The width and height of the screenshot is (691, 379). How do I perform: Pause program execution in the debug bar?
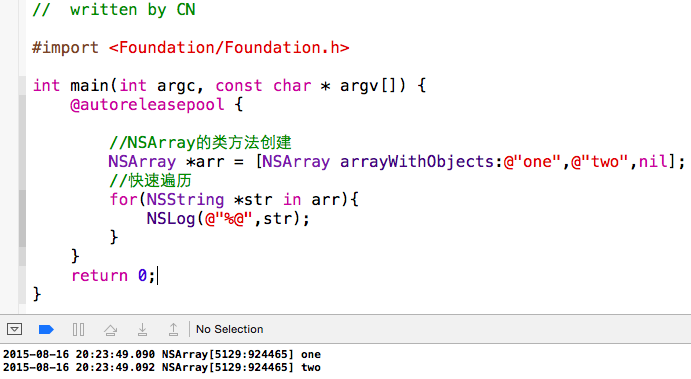coord(78,329)
